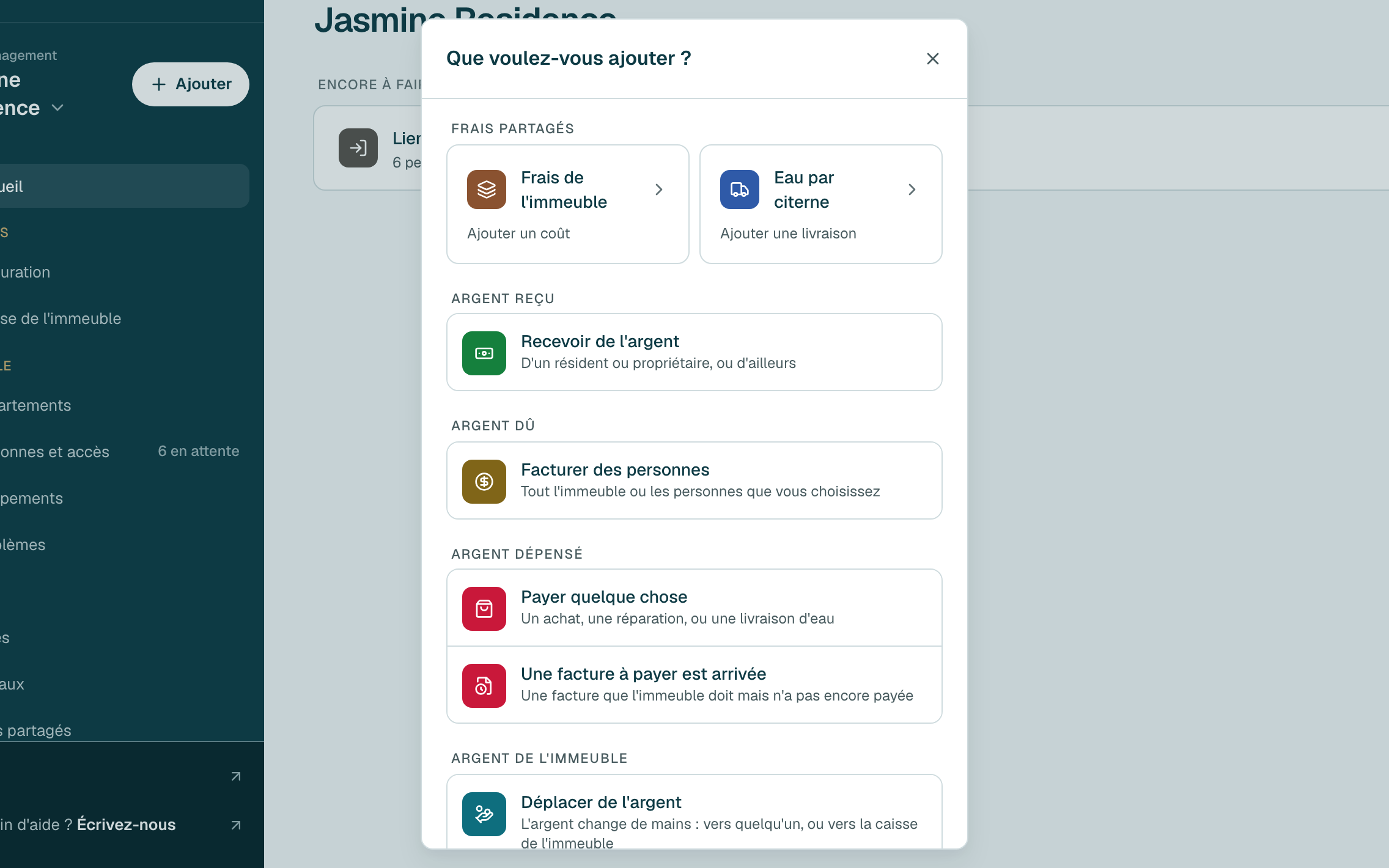The image size is (1389, 868).
Task: Click the brown layers icon for Frais de l'immeuble
Action: [486, 189]
